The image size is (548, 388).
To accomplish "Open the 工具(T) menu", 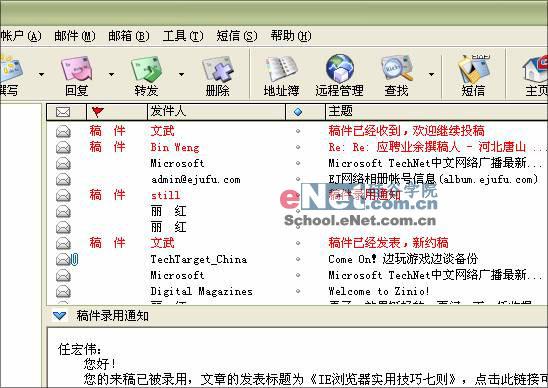I will pyautogui.click(x=182, y=36).
